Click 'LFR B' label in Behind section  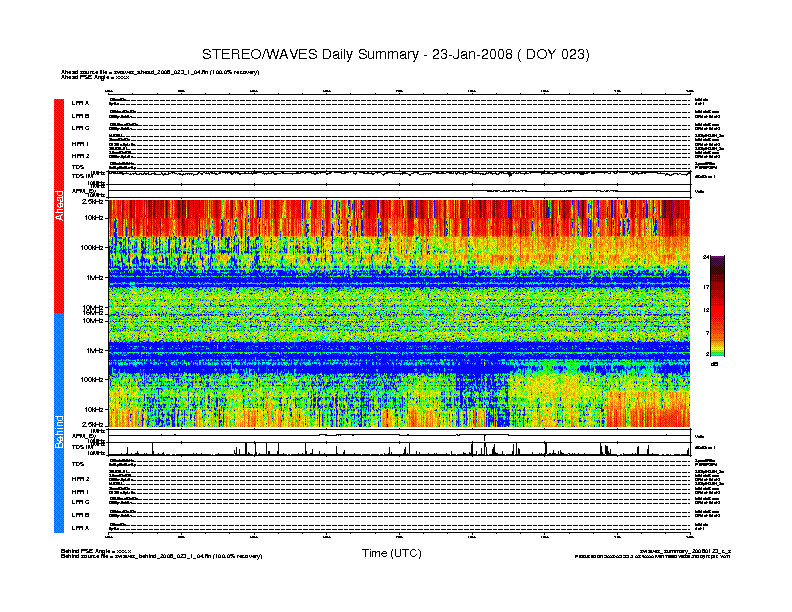(x=80, y=515)
